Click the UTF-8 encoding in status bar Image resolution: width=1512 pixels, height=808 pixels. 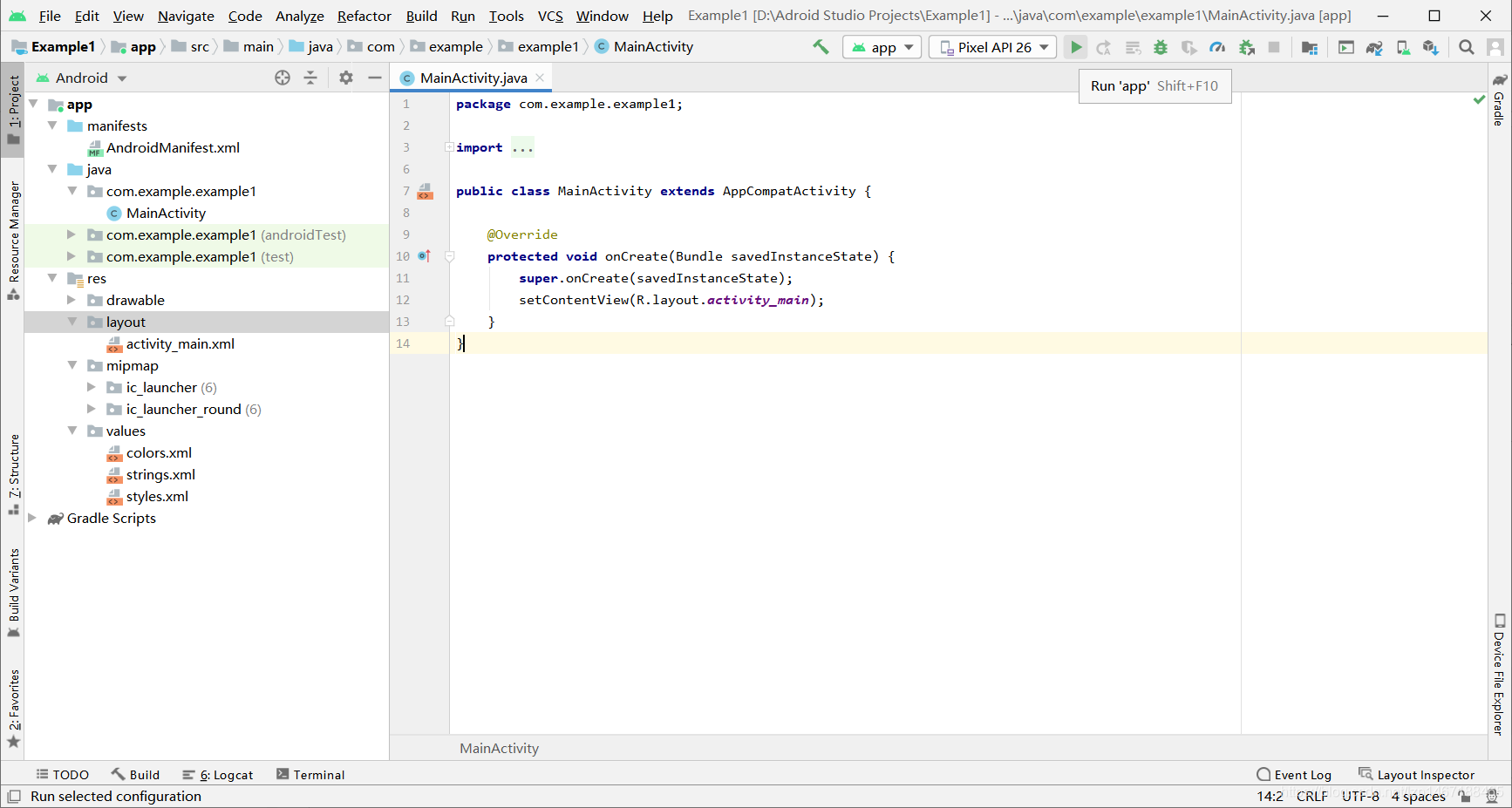click(x=1360, y=796)
